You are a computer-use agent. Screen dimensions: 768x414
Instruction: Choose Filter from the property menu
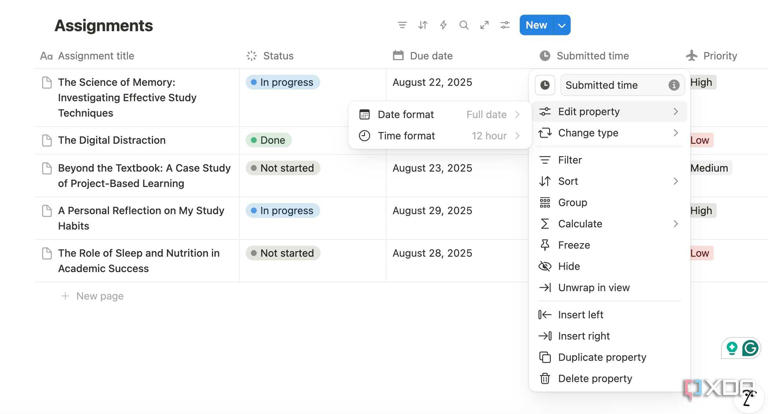point(609,160)
